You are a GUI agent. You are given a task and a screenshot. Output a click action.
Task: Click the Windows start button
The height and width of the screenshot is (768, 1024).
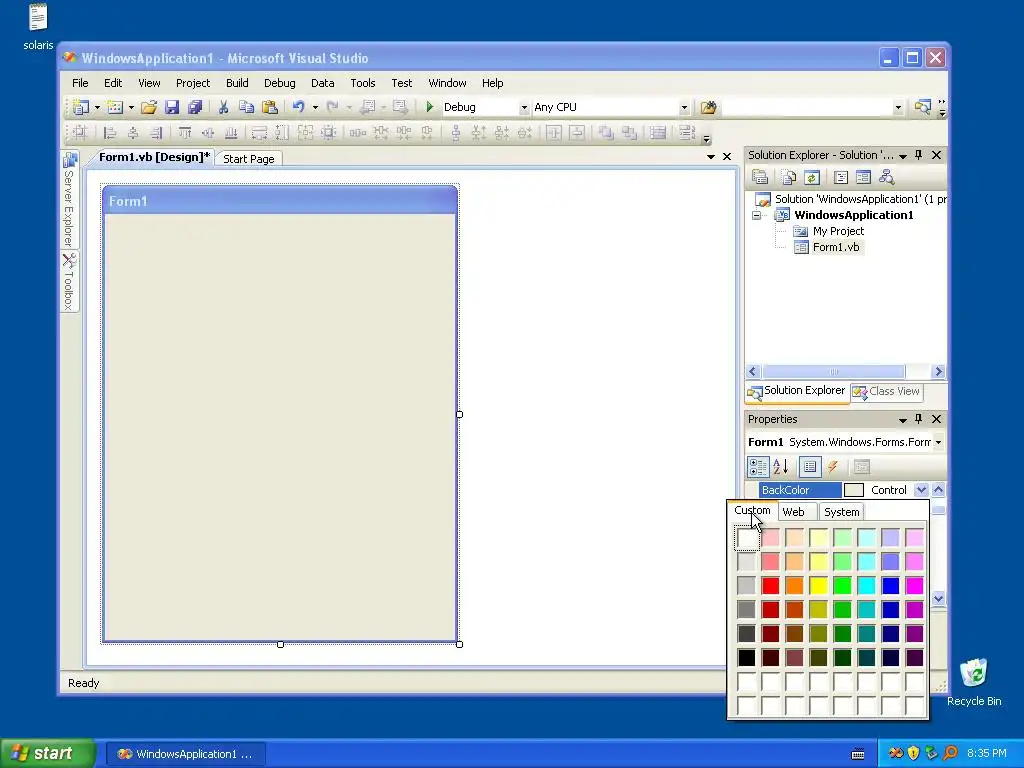[47, 754]
